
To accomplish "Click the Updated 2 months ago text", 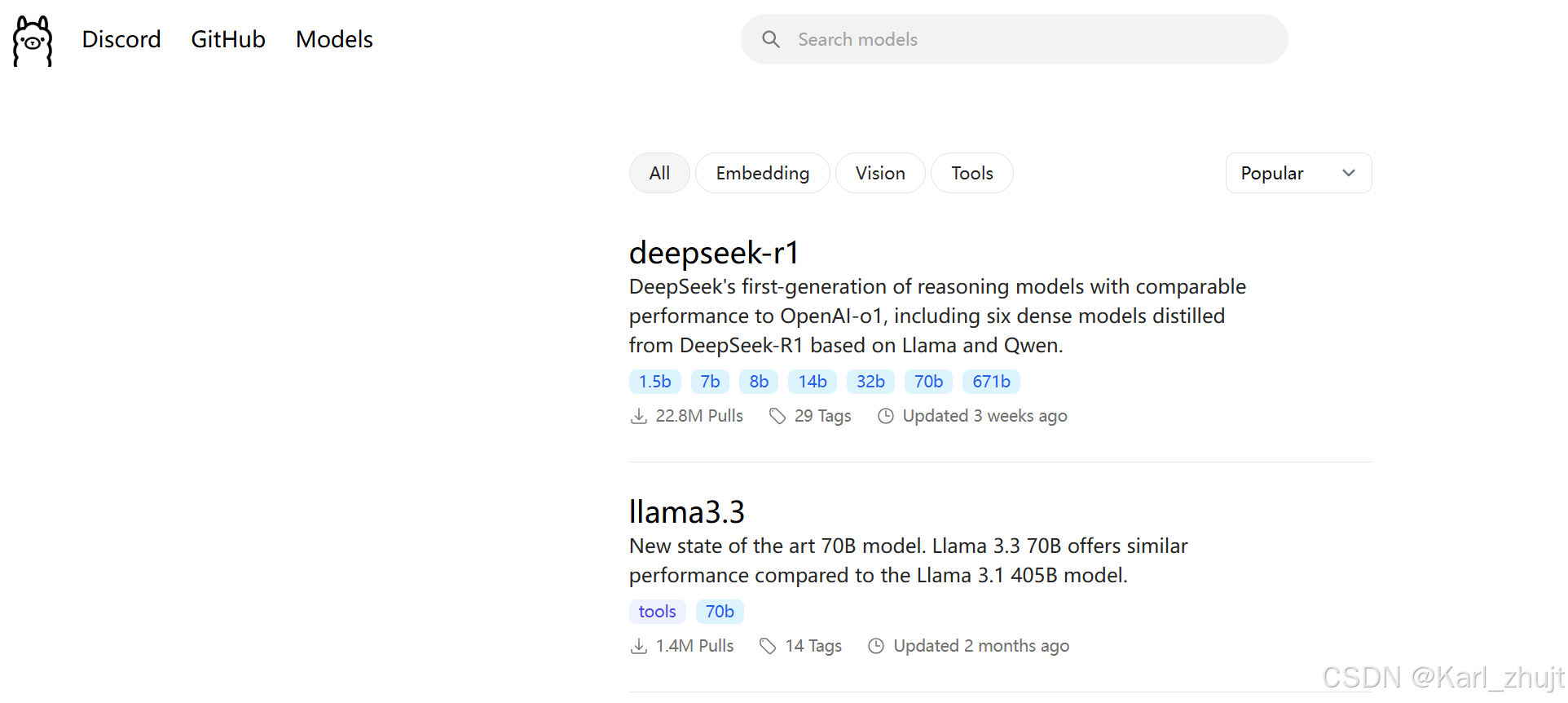I will (x=981, y=646).
